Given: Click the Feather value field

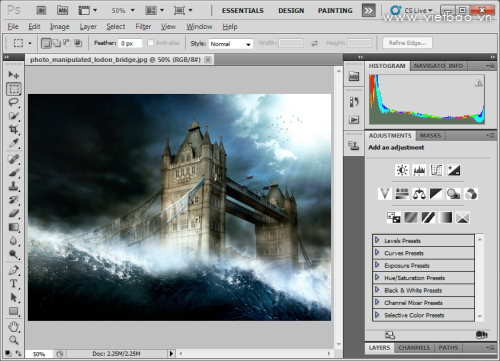Looking at the screenshot, I should 130,43.
